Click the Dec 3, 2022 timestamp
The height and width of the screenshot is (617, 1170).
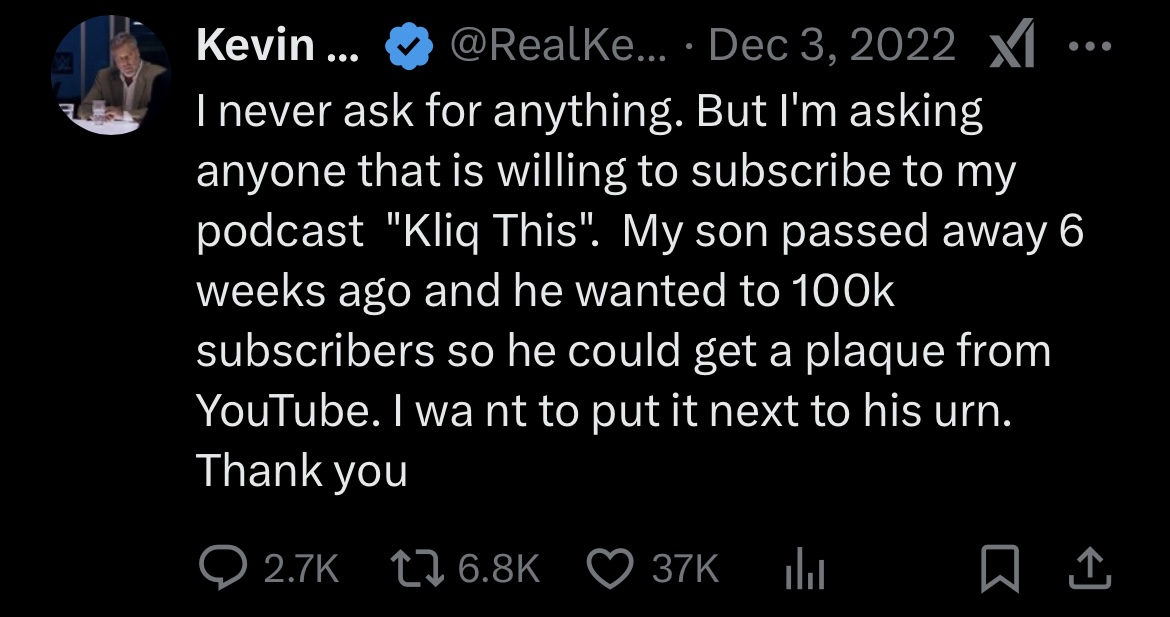[833, 46]
